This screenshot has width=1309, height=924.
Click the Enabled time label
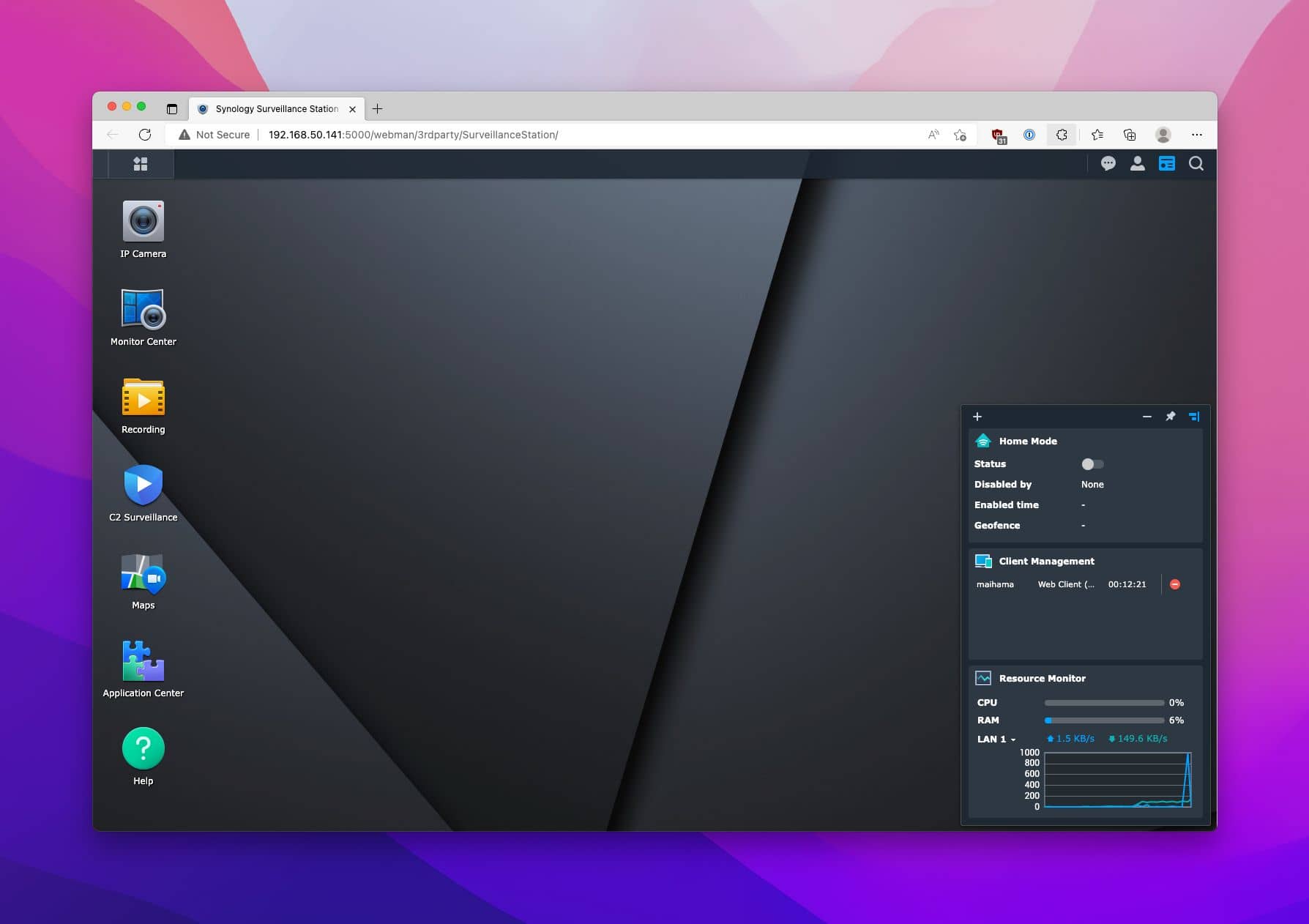click(1006, 505)
